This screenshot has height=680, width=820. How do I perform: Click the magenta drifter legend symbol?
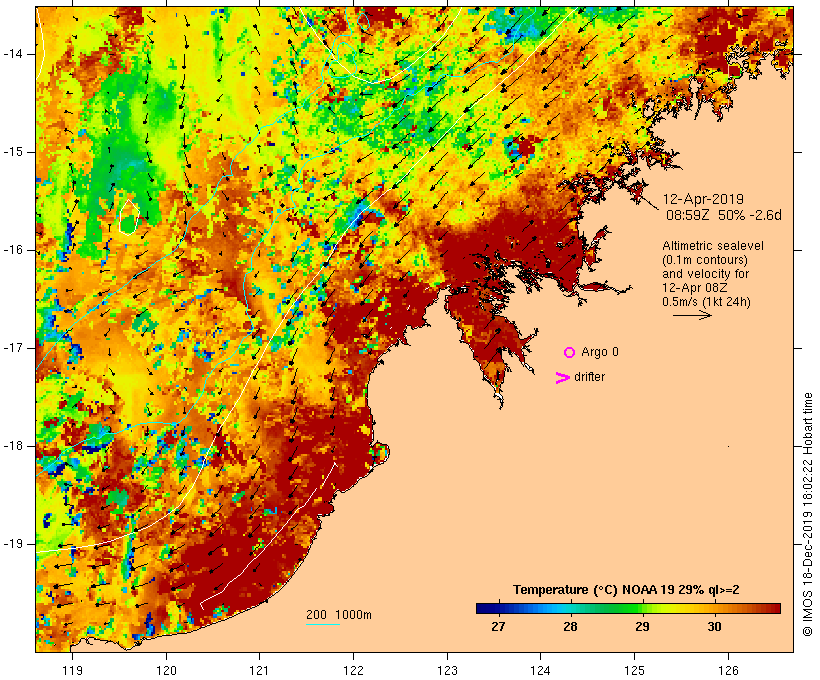[x=563, y=378]
